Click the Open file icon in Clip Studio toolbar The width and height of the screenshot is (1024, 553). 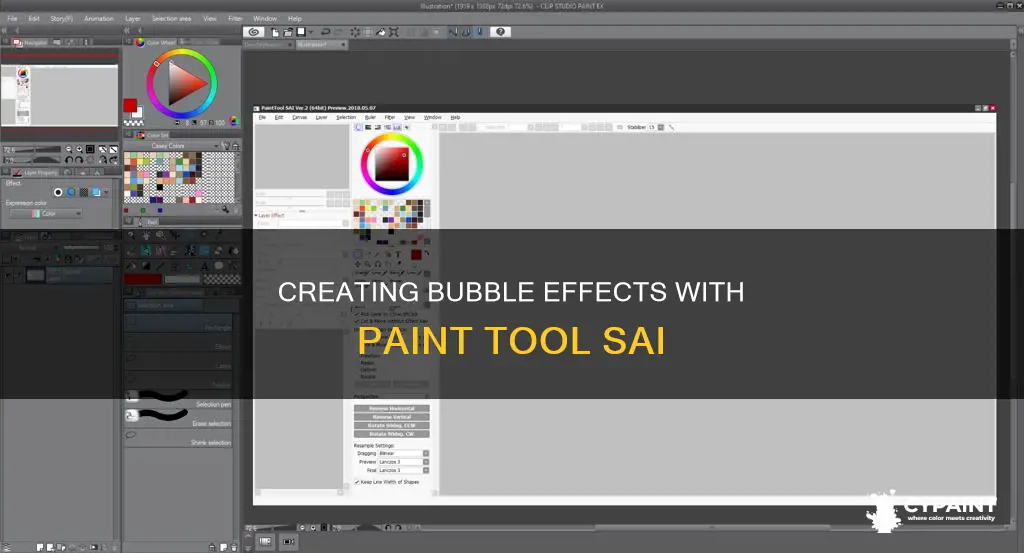pyautogui.click(x=287, y=32)
